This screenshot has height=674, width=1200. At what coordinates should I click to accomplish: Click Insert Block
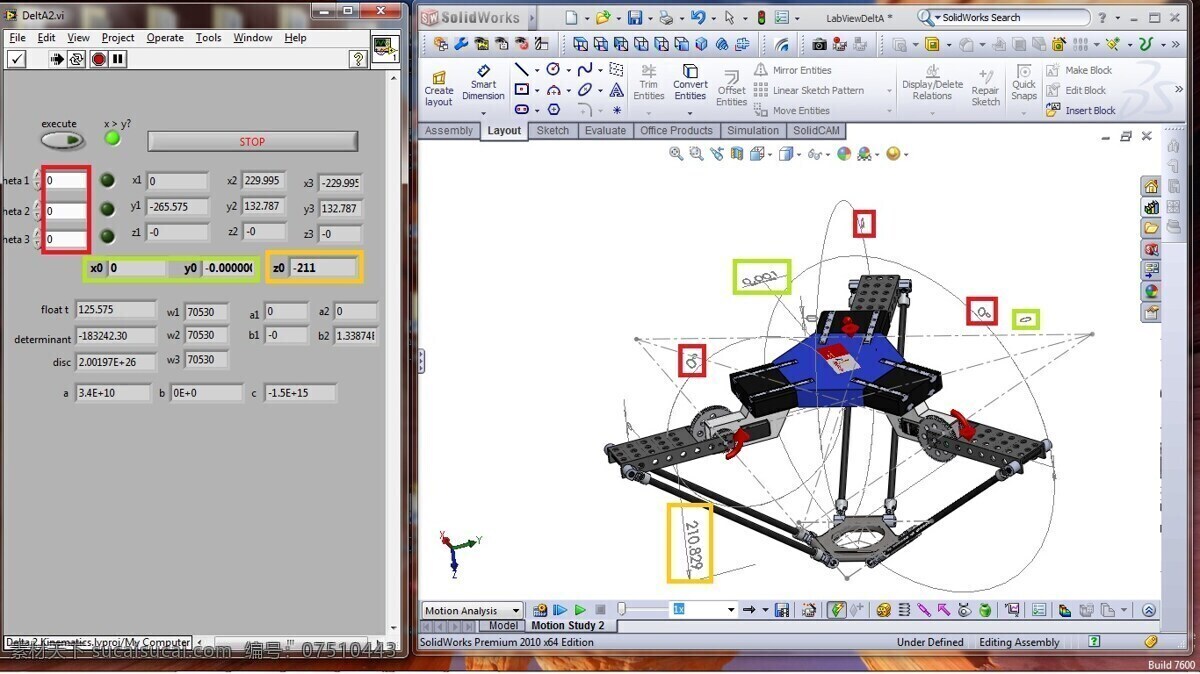click(x=1080, y=110)
